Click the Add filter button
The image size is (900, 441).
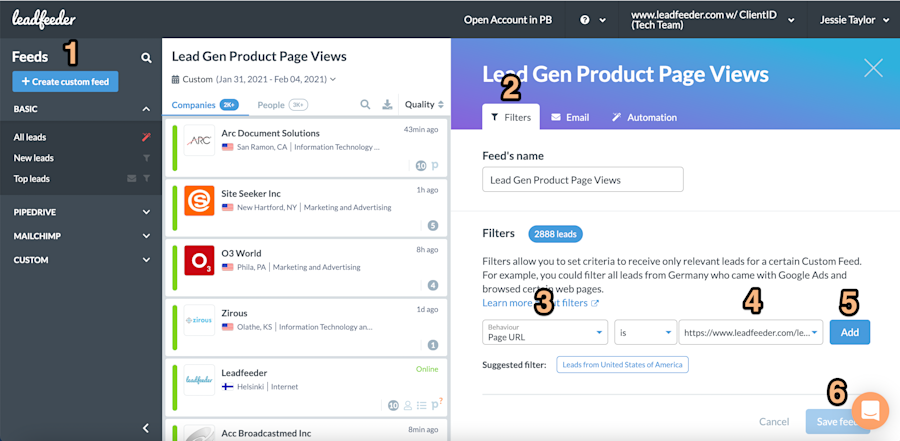(849, 332)
